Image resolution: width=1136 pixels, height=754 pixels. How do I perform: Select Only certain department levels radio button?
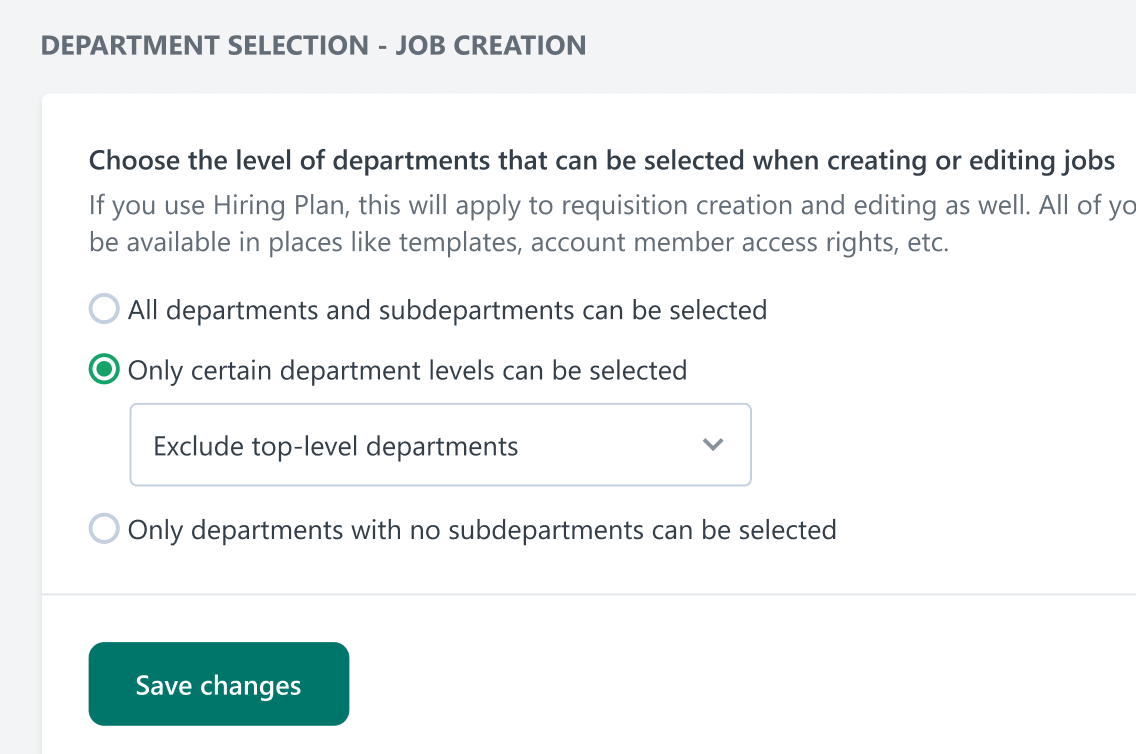tap(104, 369)
